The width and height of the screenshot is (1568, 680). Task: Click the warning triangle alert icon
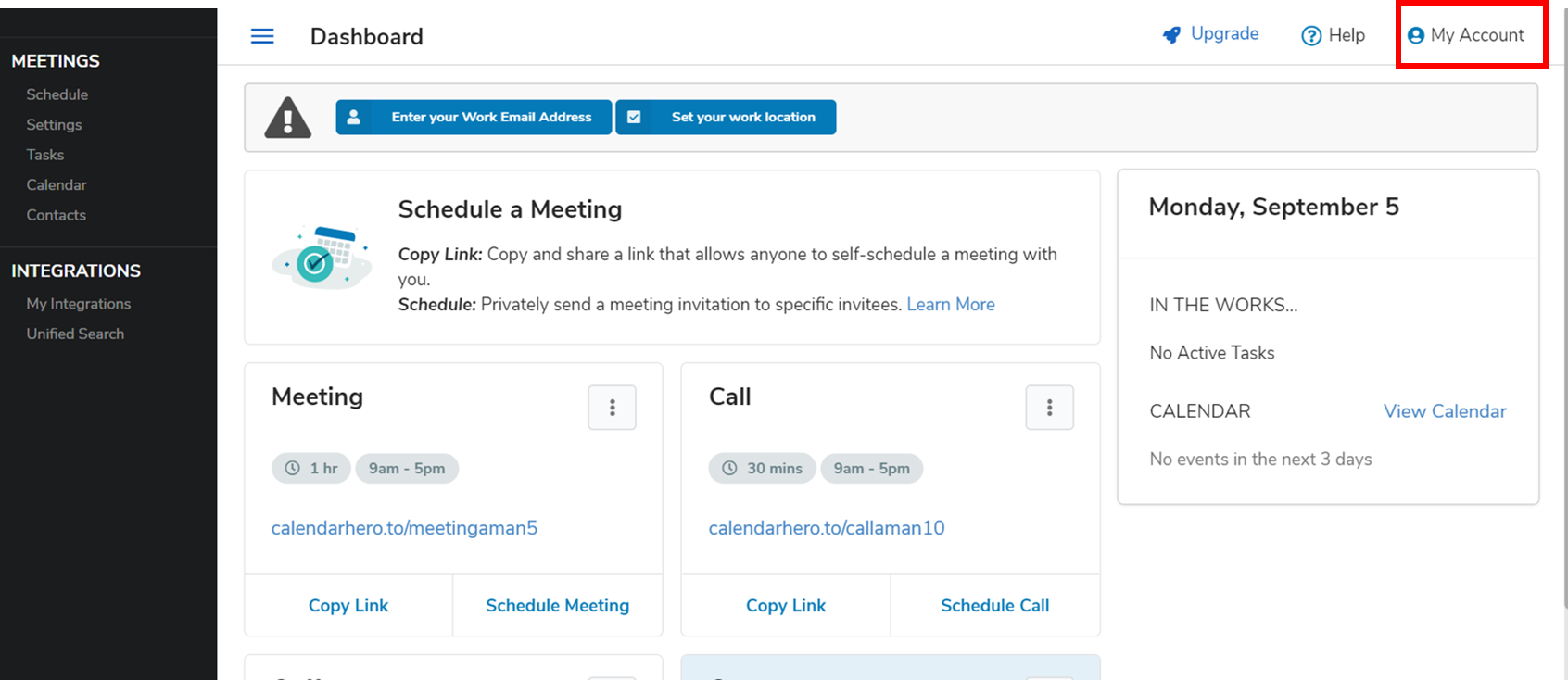(x=288, y=118)
